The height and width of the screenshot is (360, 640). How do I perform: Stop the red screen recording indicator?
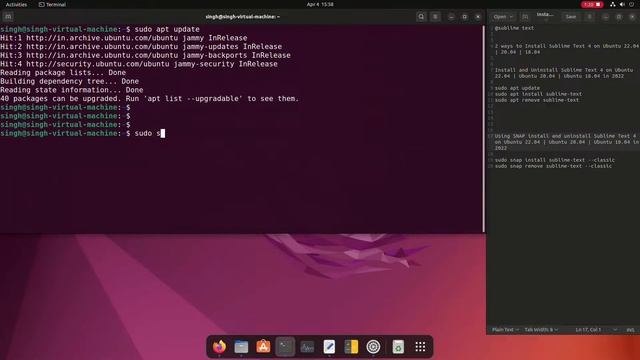(x=592, y=4)
